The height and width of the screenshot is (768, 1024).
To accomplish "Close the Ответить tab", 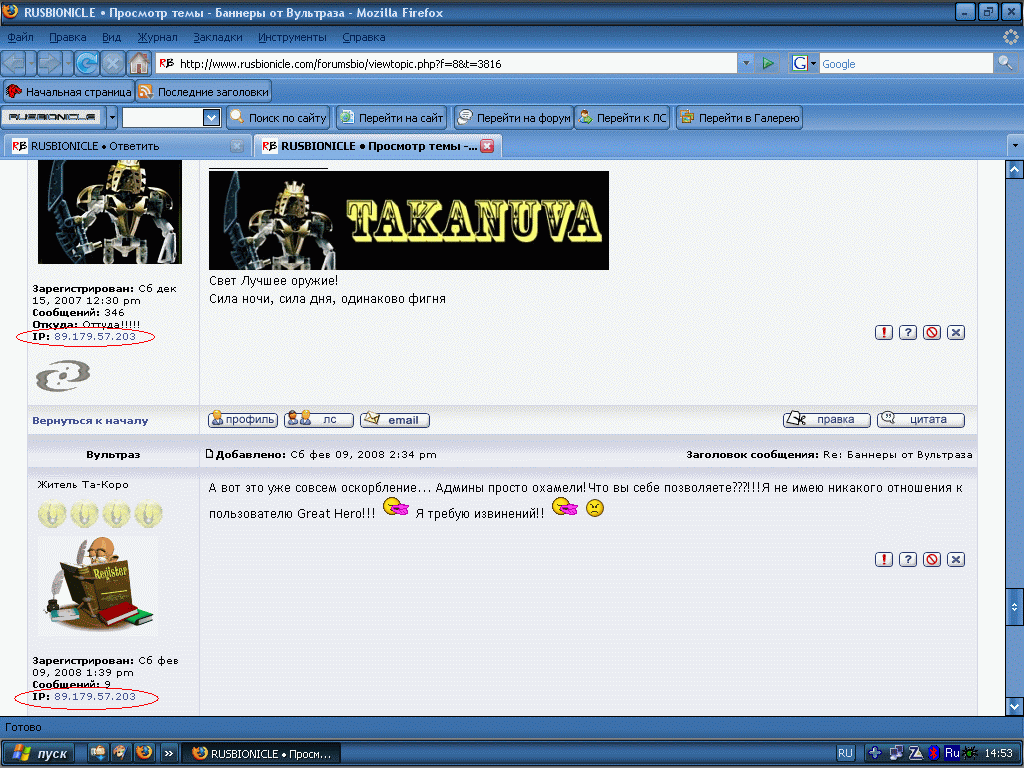I will 237,146.
